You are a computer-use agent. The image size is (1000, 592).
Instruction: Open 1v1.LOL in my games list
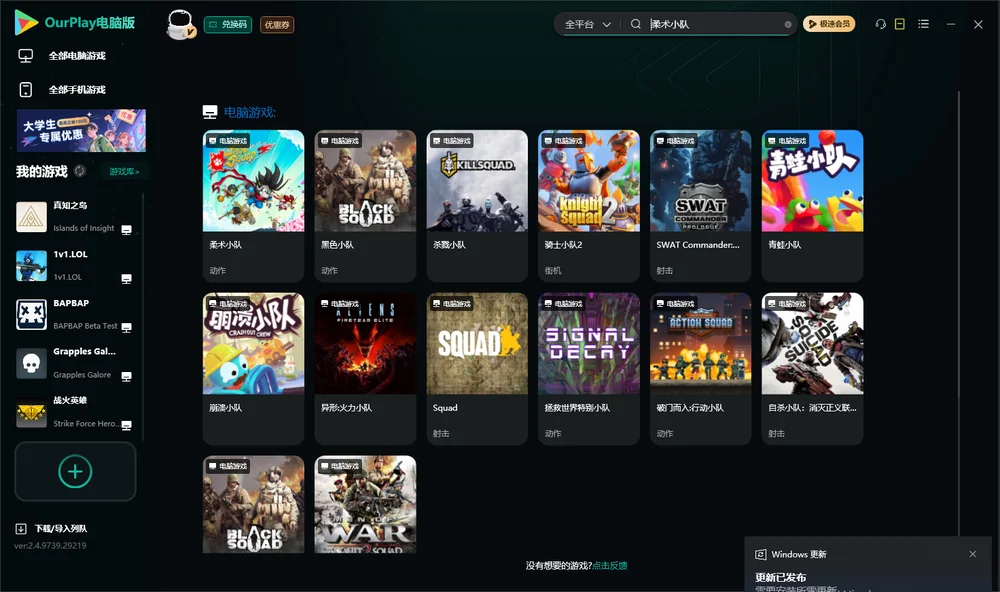point(75,265)
